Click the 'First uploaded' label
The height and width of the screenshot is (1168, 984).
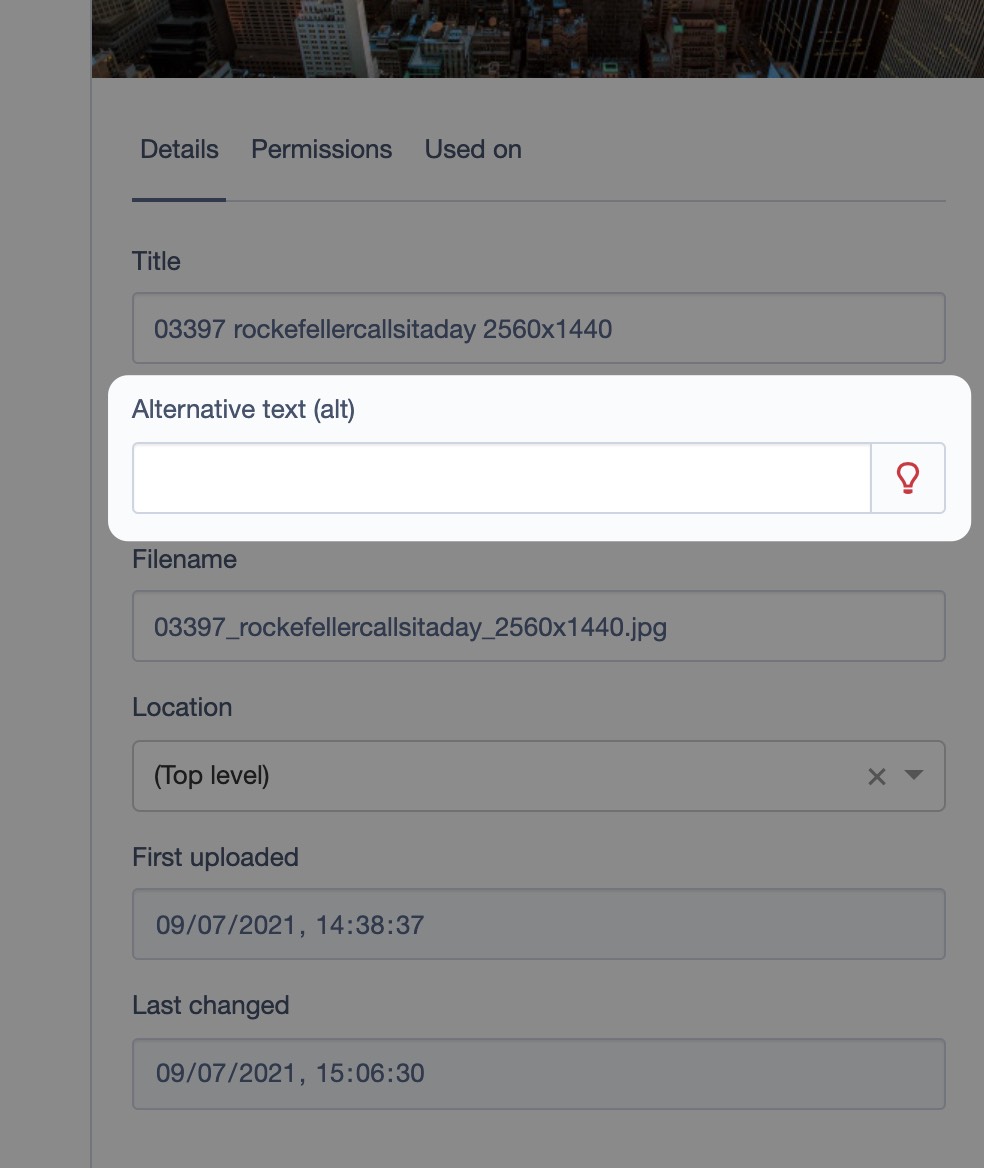tap(215, 857)
